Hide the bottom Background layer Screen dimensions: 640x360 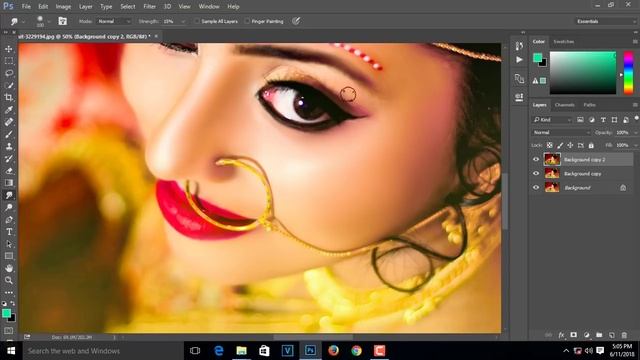coord(536,188)
